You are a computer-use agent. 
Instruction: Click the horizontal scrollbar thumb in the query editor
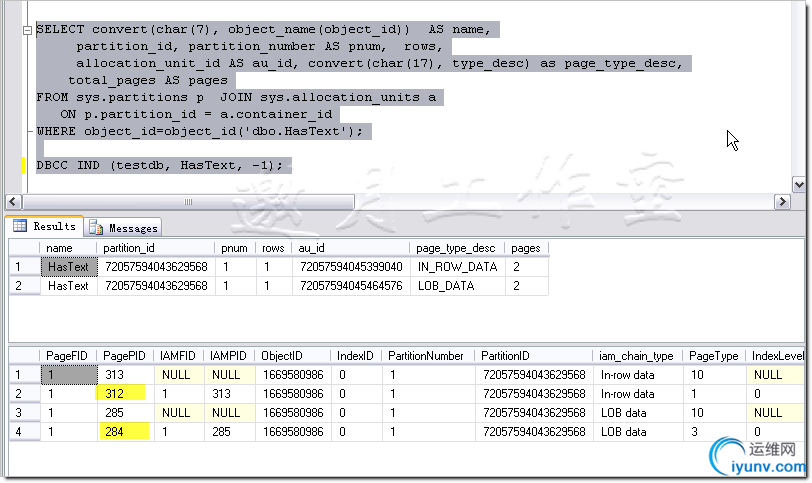(x=188, y=201)
